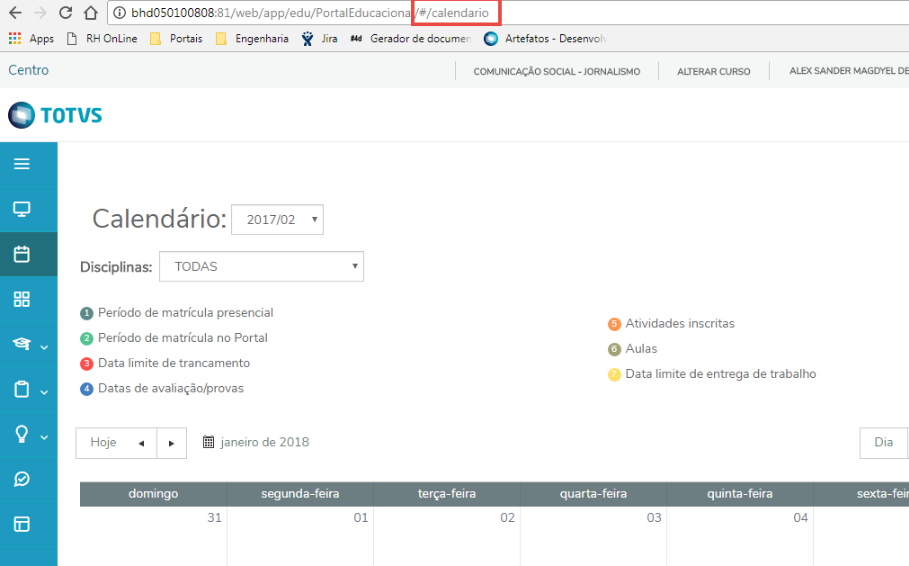This screenshot has width=909, height=566.
Task: Click the quarta-feira column header
Action: (x=594, y=494)
